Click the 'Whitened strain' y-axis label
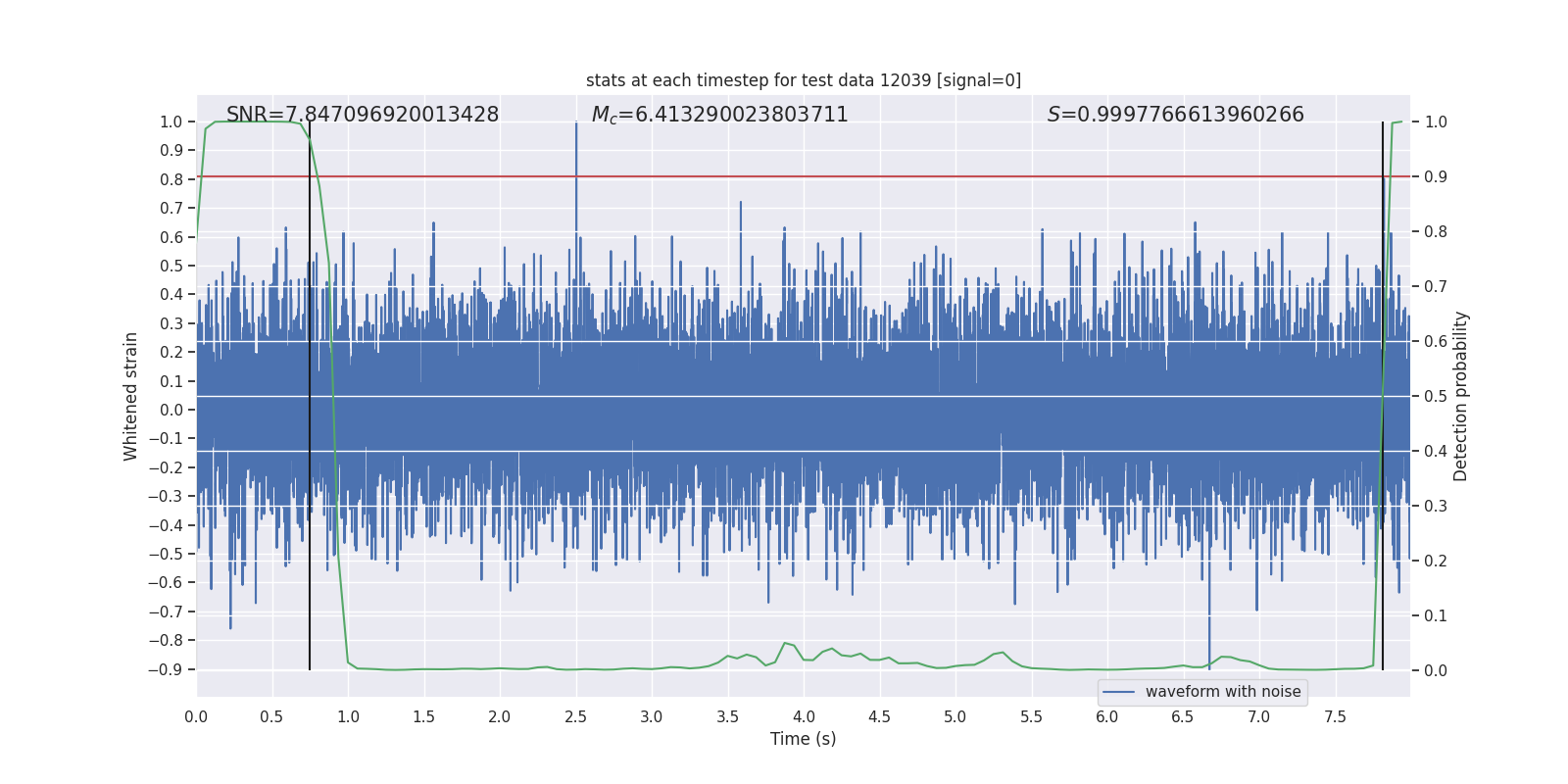This screenshot has width=1568, height=784. click(131, 396)
